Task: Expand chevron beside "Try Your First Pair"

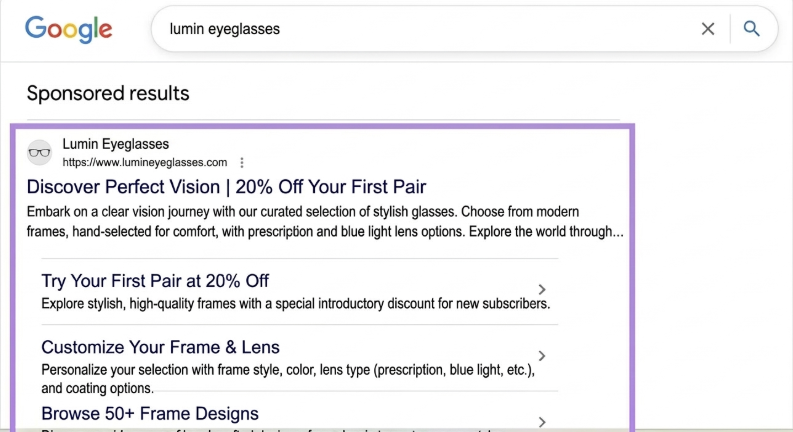Action: pos(542,290)
